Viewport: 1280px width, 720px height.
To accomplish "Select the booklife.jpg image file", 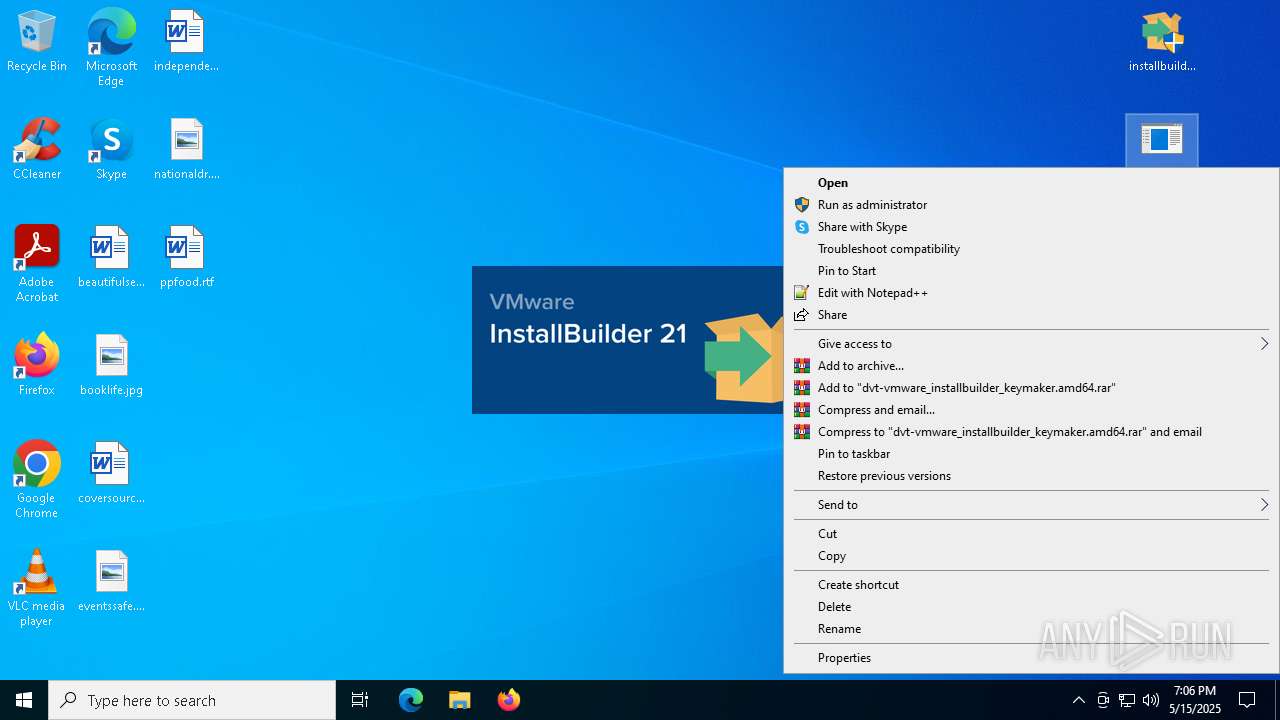I will (111, 366).
